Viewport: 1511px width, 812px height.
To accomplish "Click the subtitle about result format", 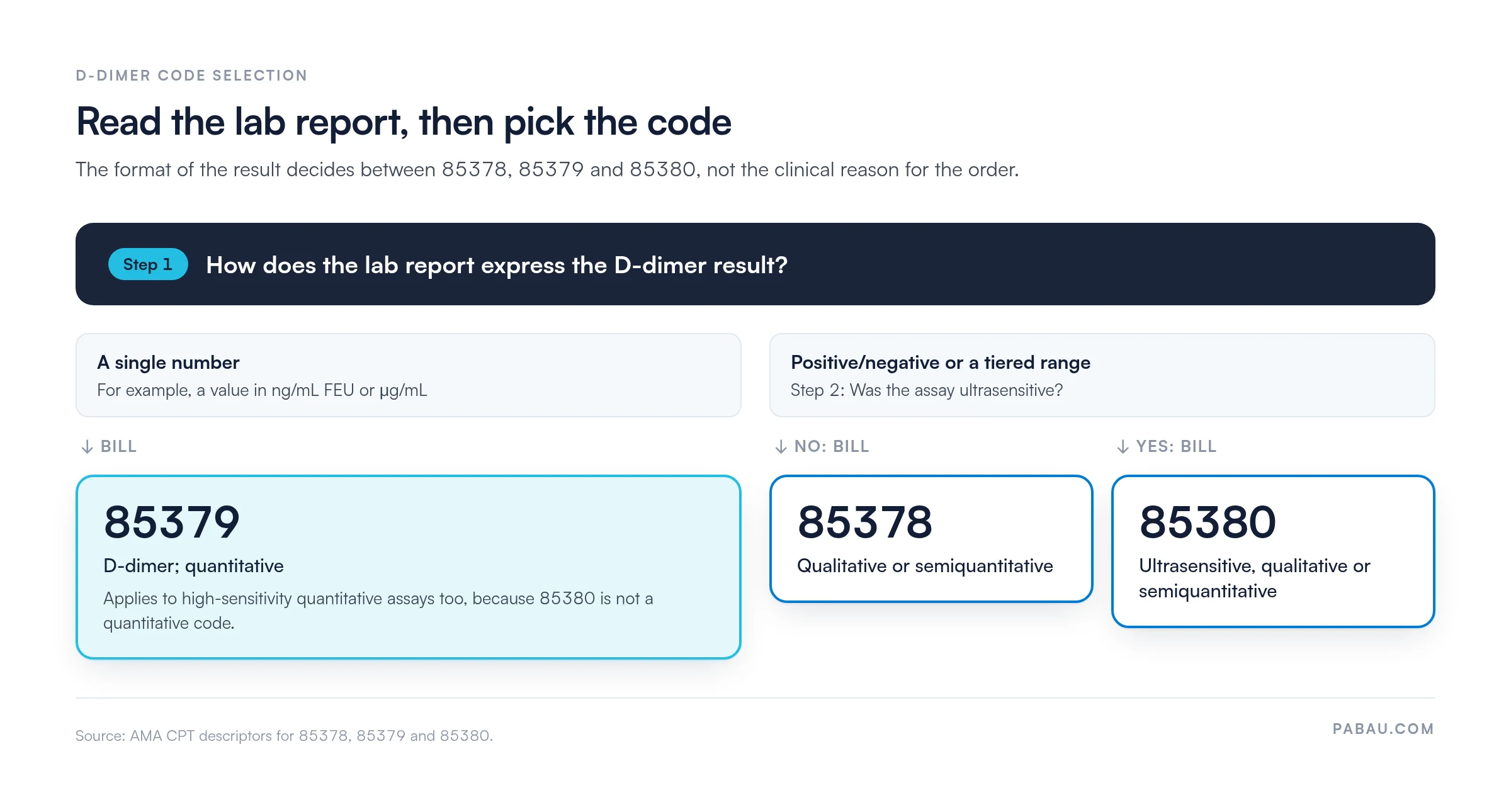I will click(x=547, y=169).
